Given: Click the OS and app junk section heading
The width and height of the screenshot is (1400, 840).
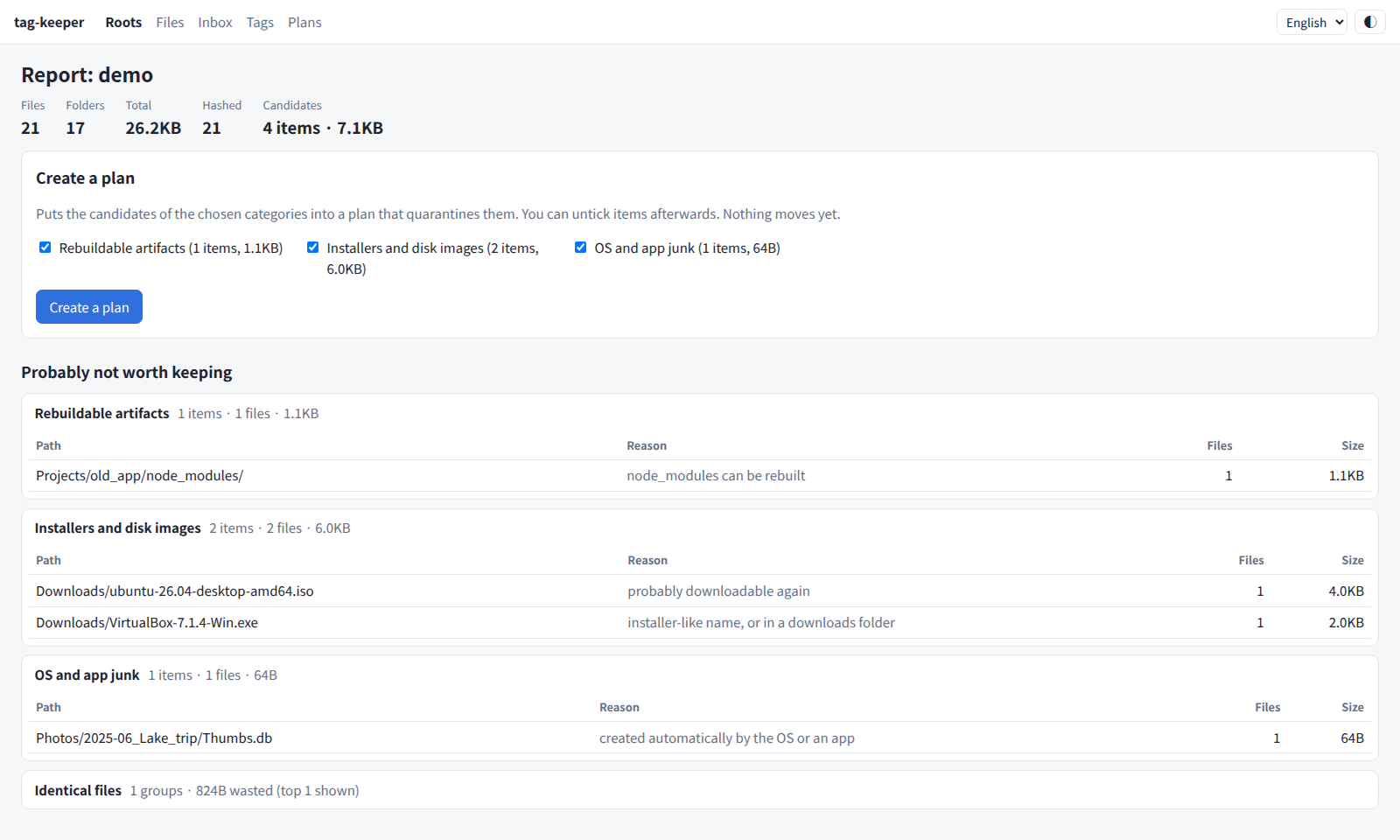Looking at the screenshot, I should pos(87,675).
